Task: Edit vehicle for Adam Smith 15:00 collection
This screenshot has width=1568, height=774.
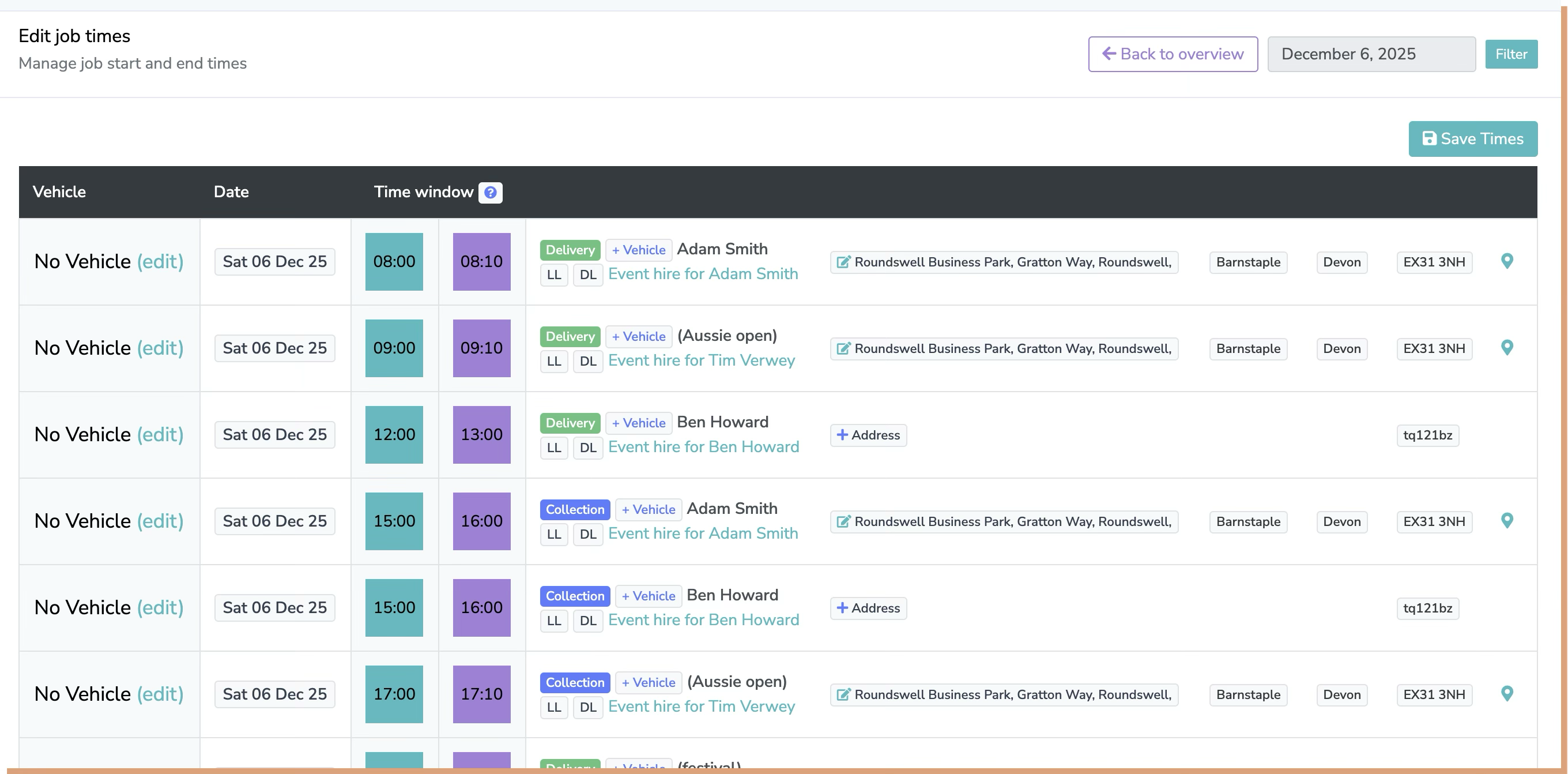Action: [x=160, y=521]
